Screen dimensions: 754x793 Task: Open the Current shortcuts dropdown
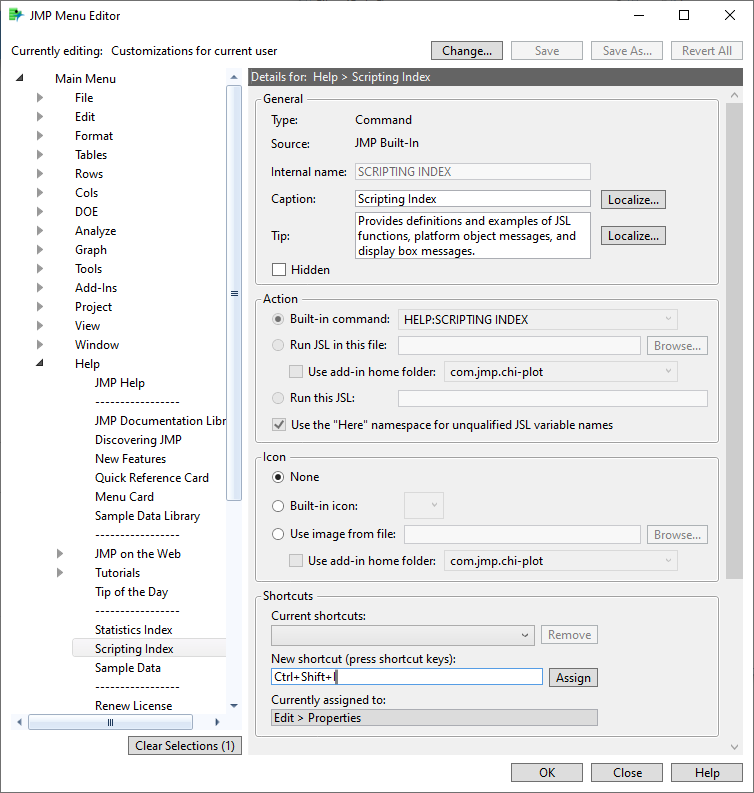click(x=403, y=635)
